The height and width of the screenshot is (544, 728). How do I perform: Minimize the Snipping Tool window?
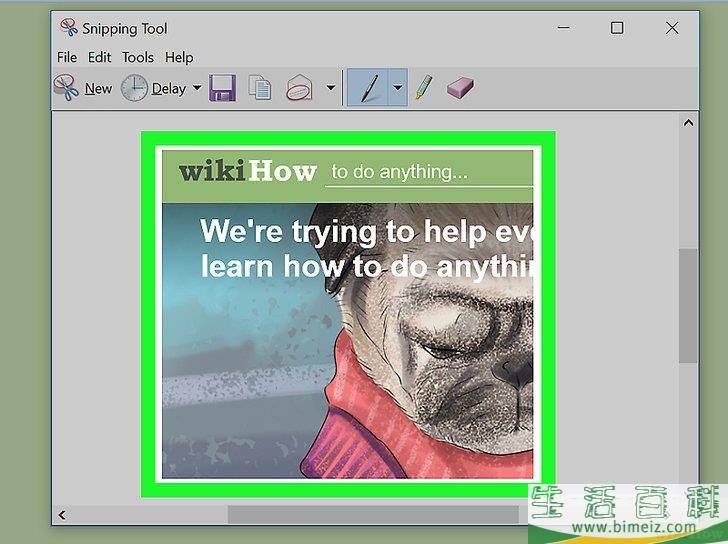(x=563, y=28)
